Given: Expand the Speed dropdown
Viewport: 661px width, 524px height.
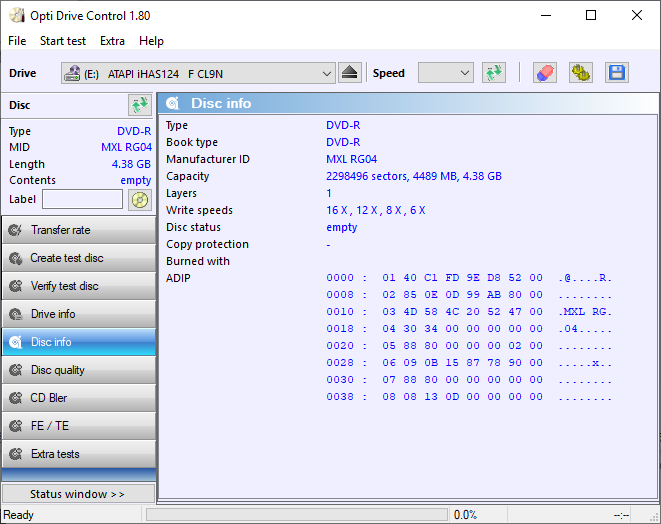Looking at the screenshot, I should coord(445,73).
